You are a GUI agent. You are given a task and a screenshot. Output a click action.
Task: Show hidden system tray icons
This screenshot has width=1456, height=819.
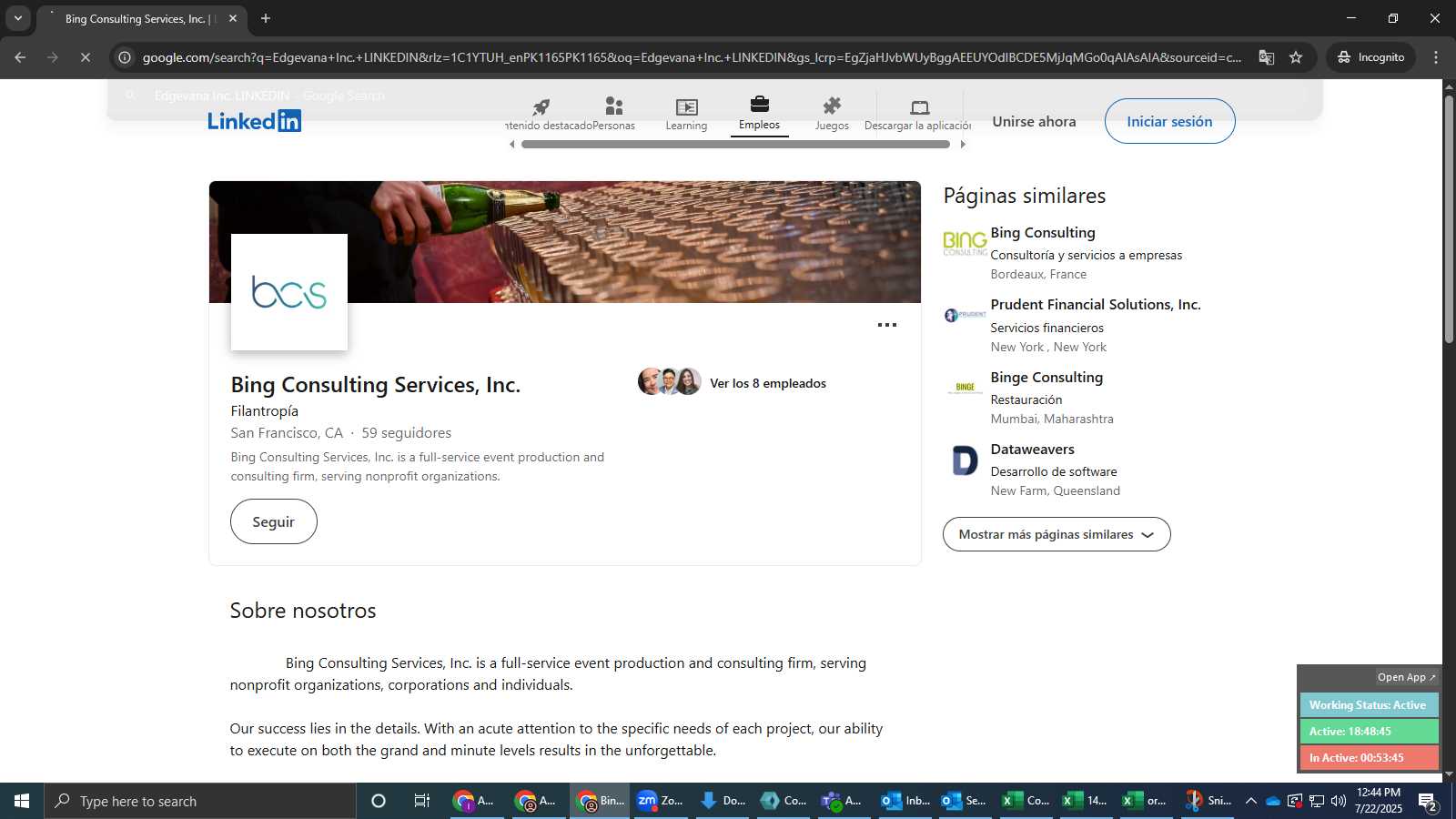coord(1251,801)
